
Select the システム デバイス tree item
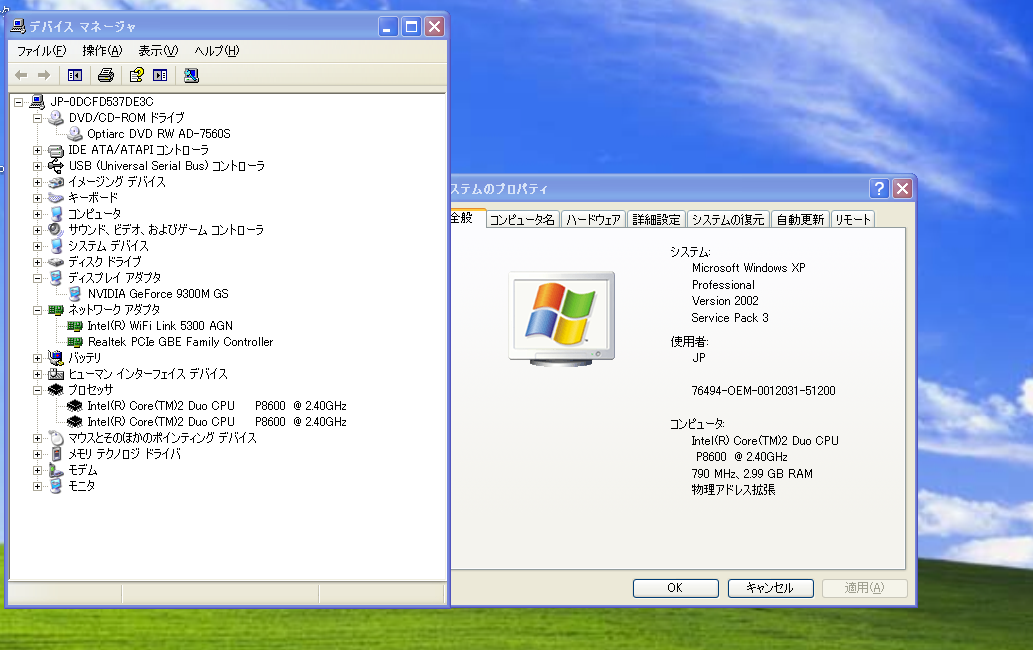click(109, 246)
